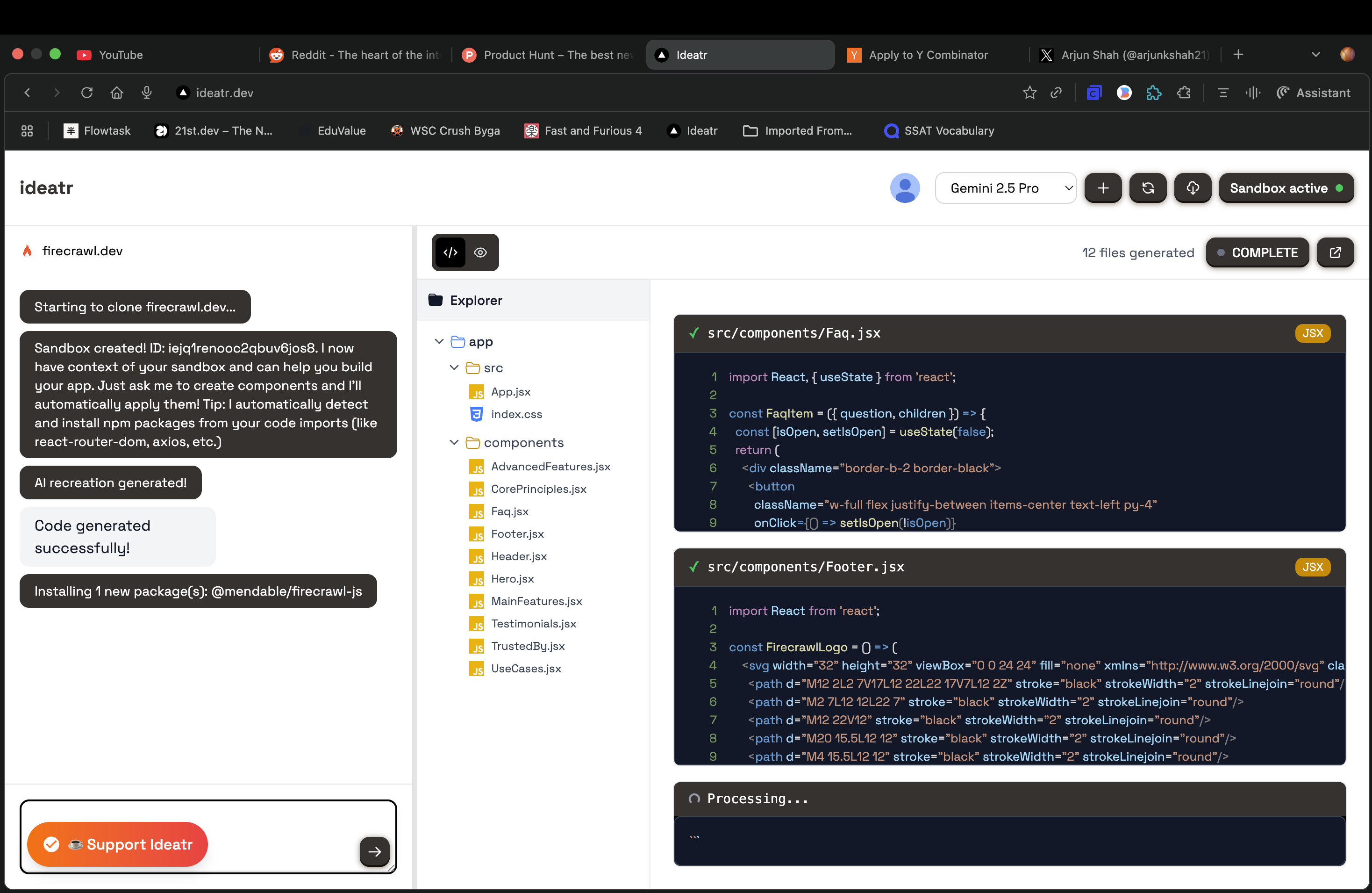Bookmark page with star icon
The image size is (1372, 893).
pyautogui.click(x=1029, y=93)
